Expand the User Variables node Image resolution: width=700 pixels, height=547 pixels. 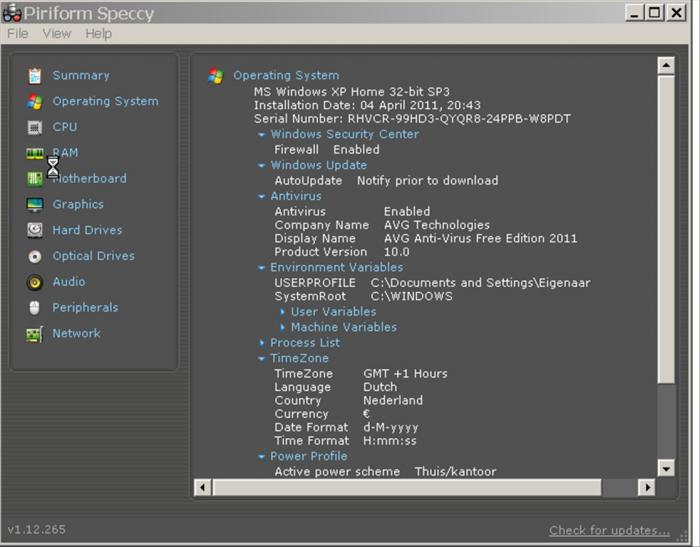pyautogui.click(x=282, y=312)
